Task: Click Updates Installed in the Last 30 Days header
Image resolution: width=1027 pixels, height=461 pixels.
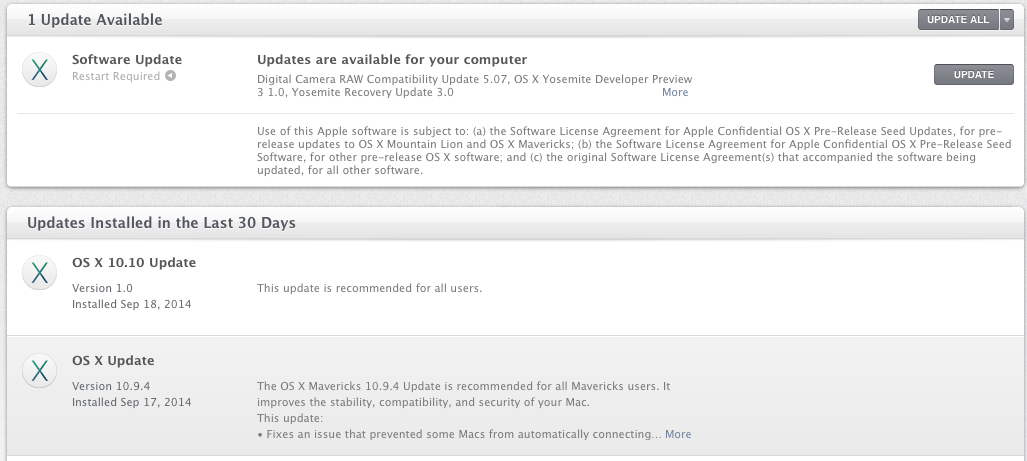Action: (161, 223)
